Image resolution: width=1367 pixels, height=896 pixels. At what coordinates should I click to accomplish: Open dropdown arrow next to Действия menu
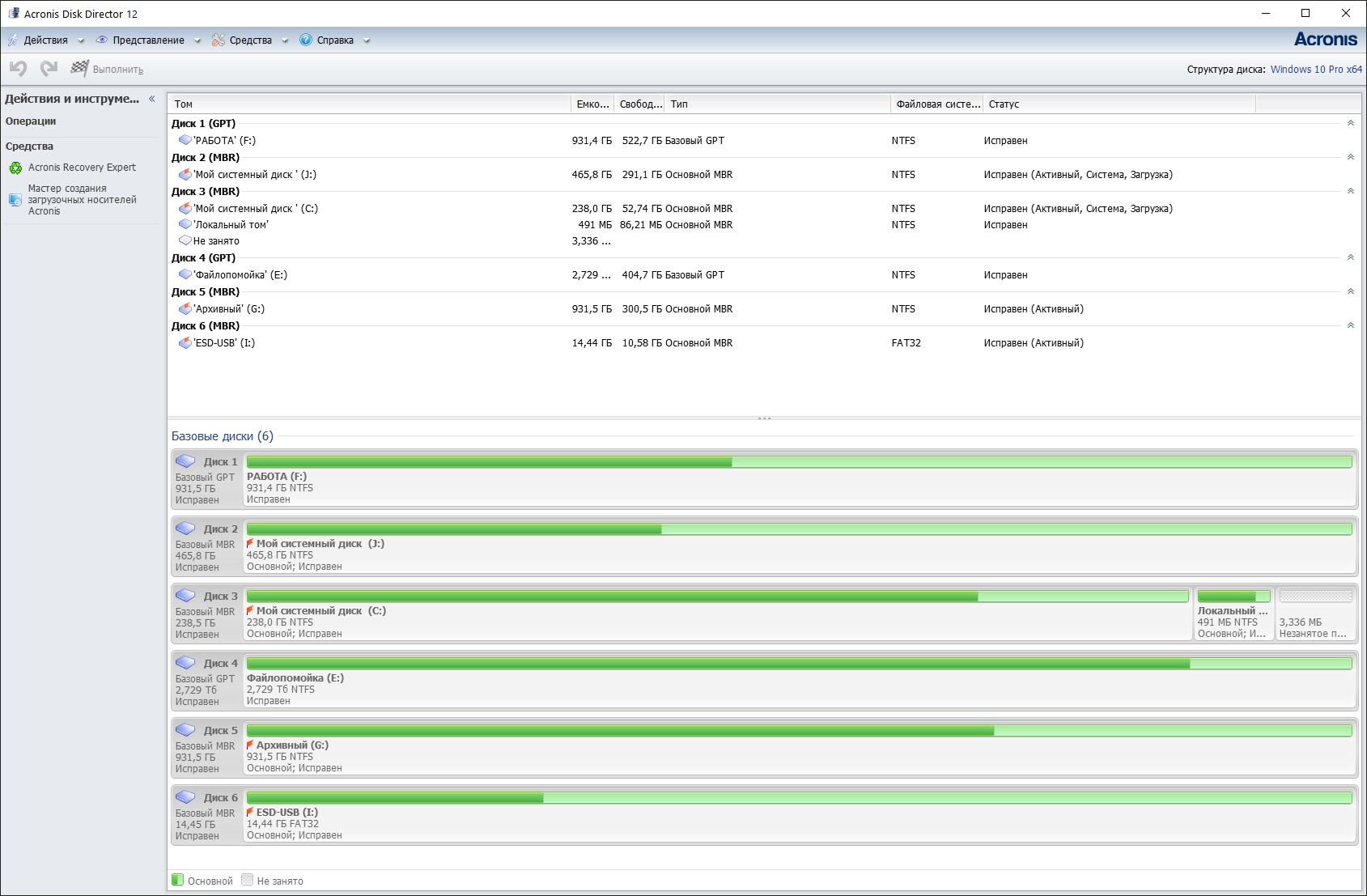(81, 40)
